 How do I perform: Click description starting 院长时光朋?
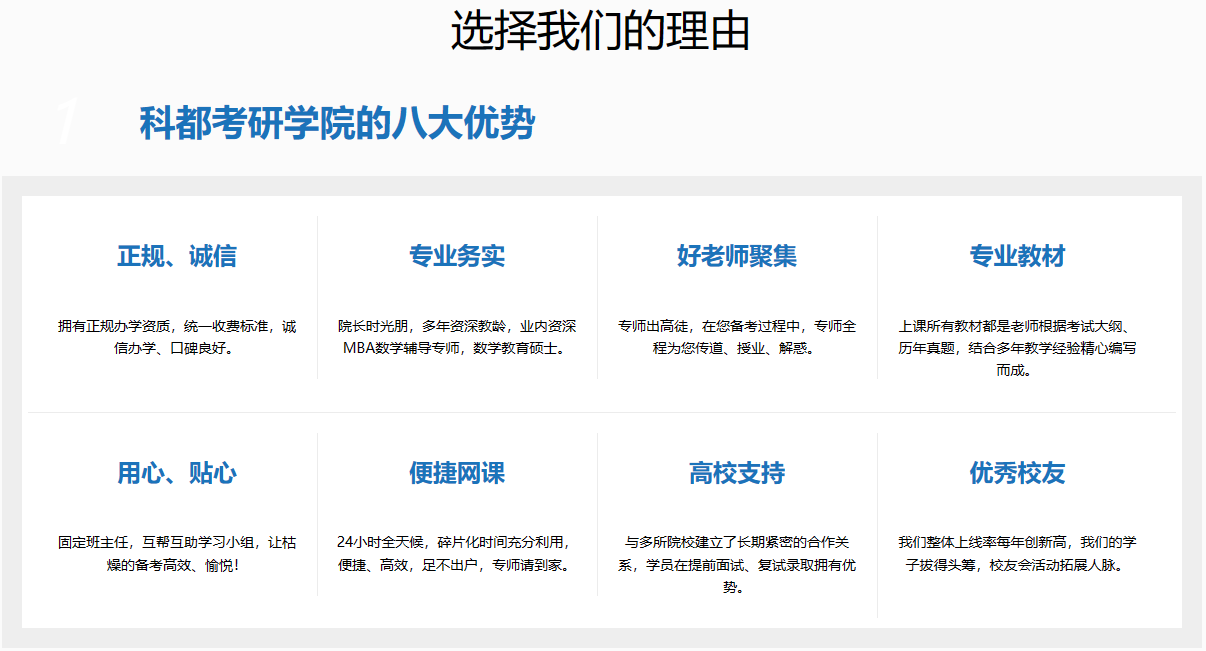pyautogui.click(x=457, y=337)
